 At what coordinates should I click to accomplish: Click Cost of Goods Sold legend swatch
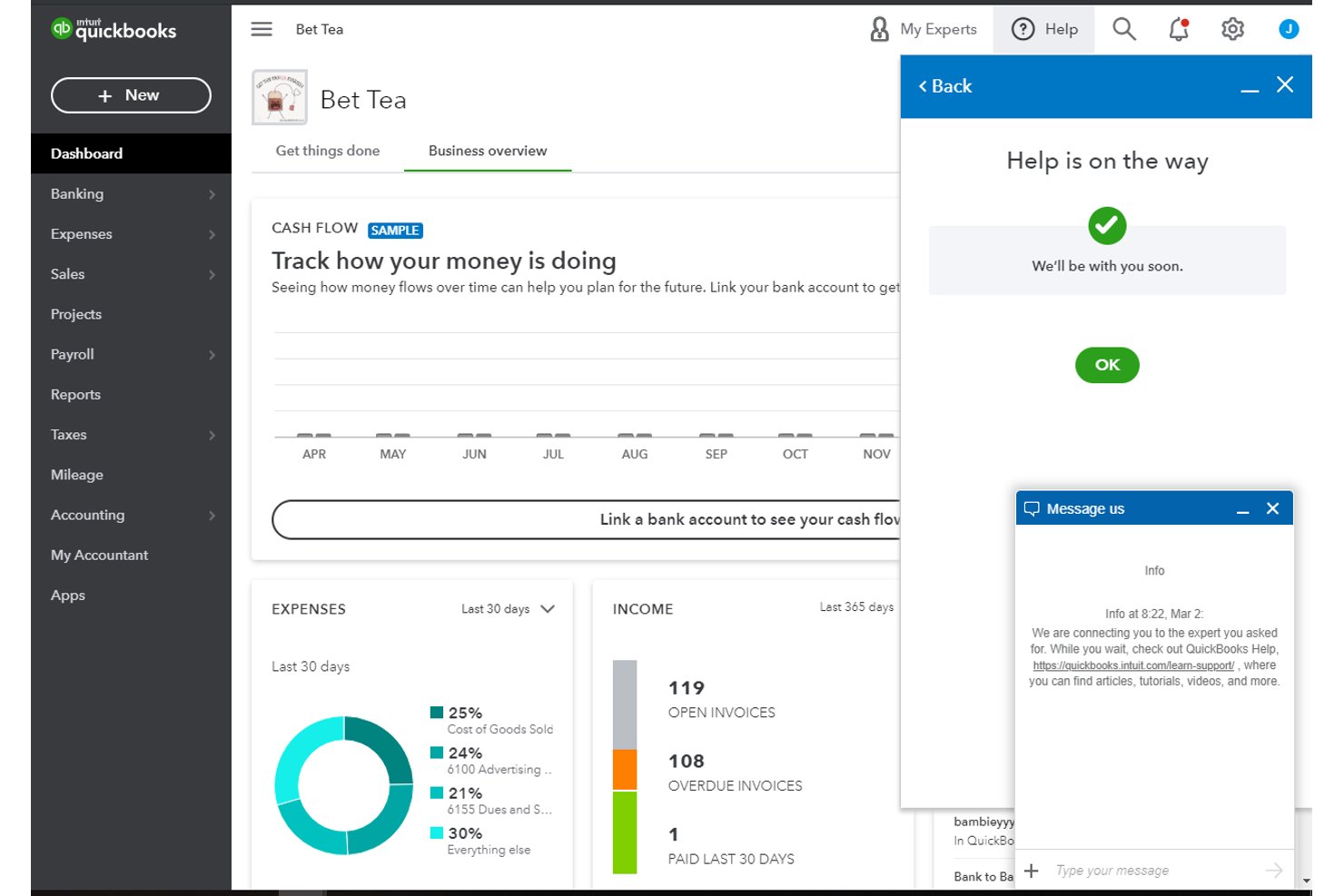click(x=437, y=713)
